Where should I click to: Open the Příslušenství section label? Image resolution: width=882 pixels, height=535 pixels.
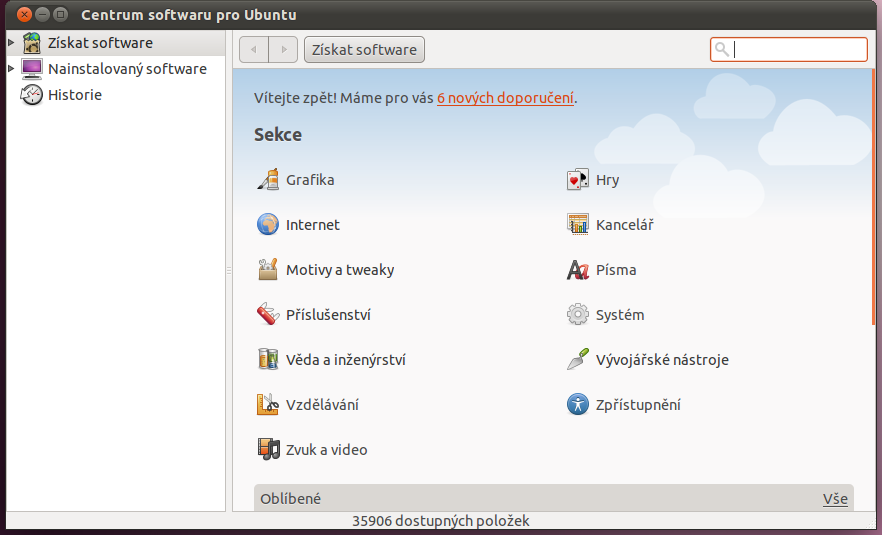328,314
